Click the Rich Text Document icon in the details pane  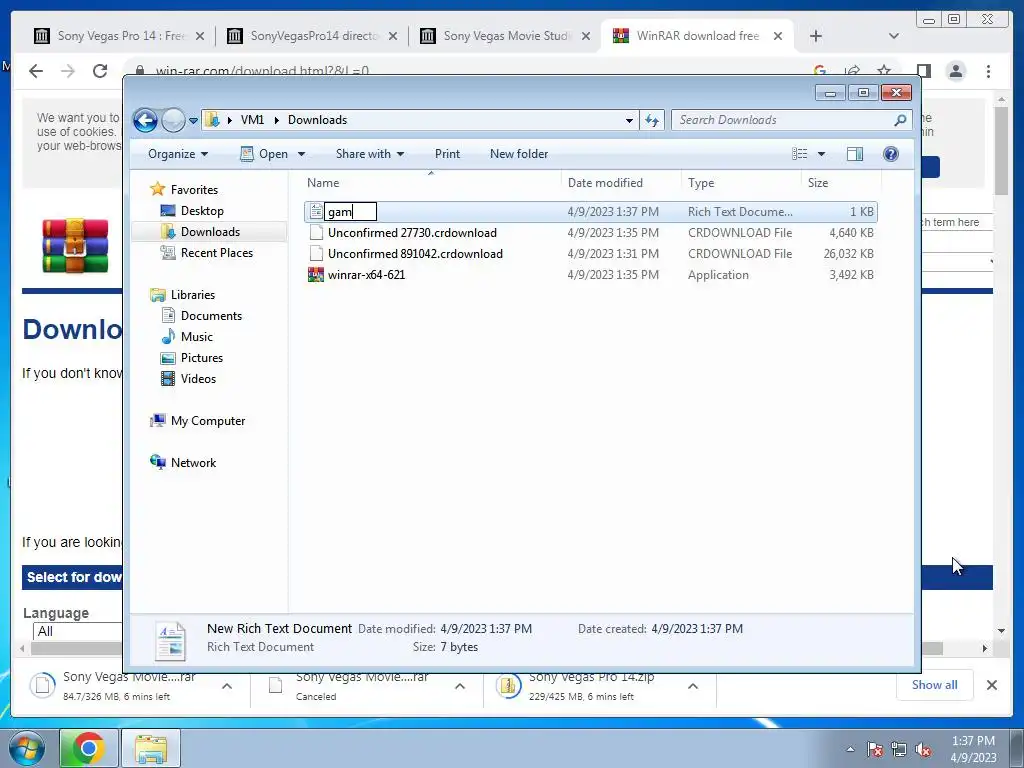point(170,641)
